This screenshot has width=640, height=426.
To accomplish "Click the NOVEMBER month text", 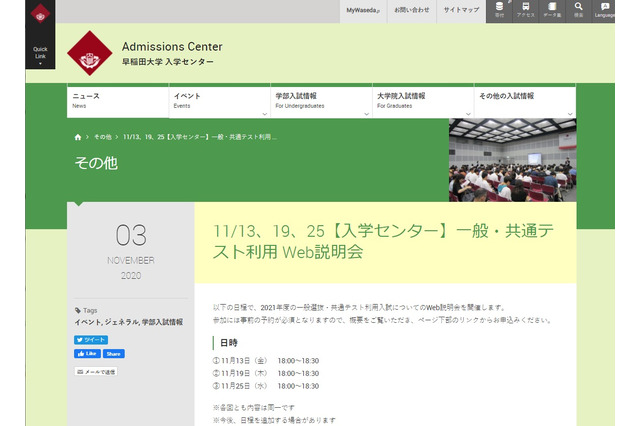I will click(x=131, y=260).
